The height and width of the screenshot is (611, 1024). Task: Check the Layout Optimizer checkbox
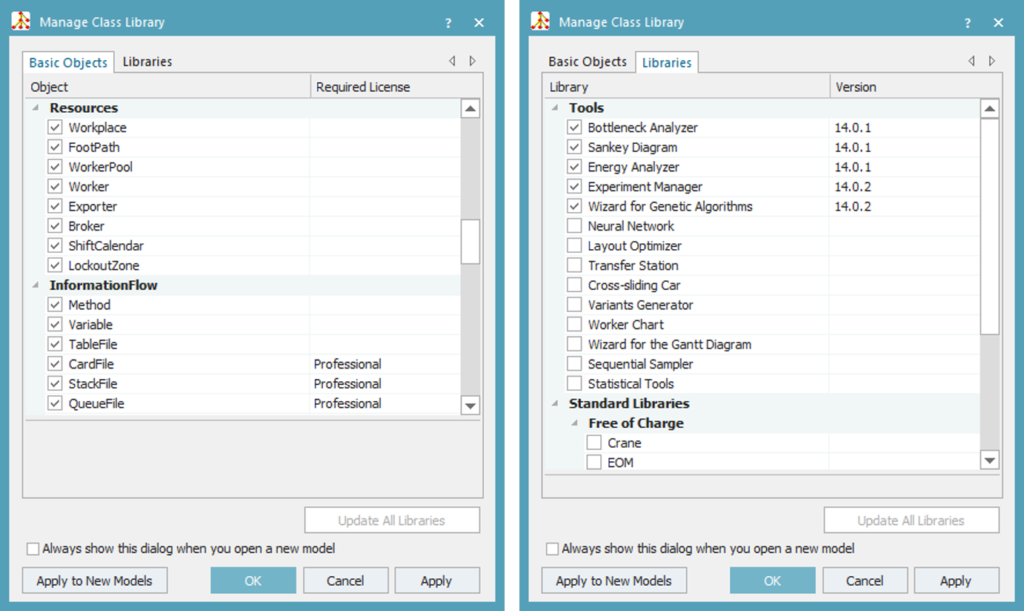pyautogui.click(x=574, y=245)
